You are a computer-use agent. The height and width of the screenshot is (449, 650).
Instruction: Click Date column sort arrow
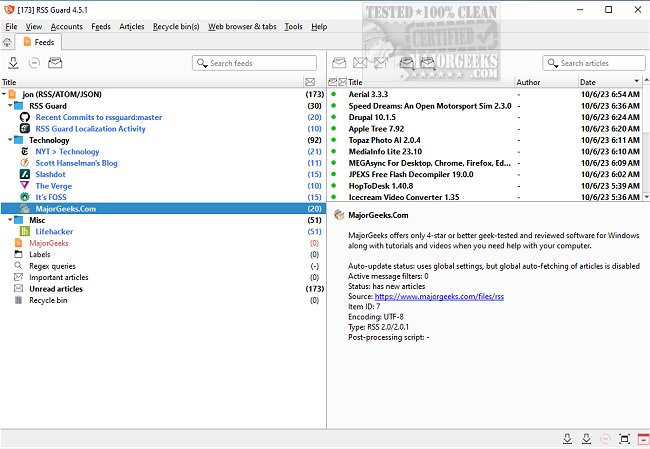(x=636, y=81)
